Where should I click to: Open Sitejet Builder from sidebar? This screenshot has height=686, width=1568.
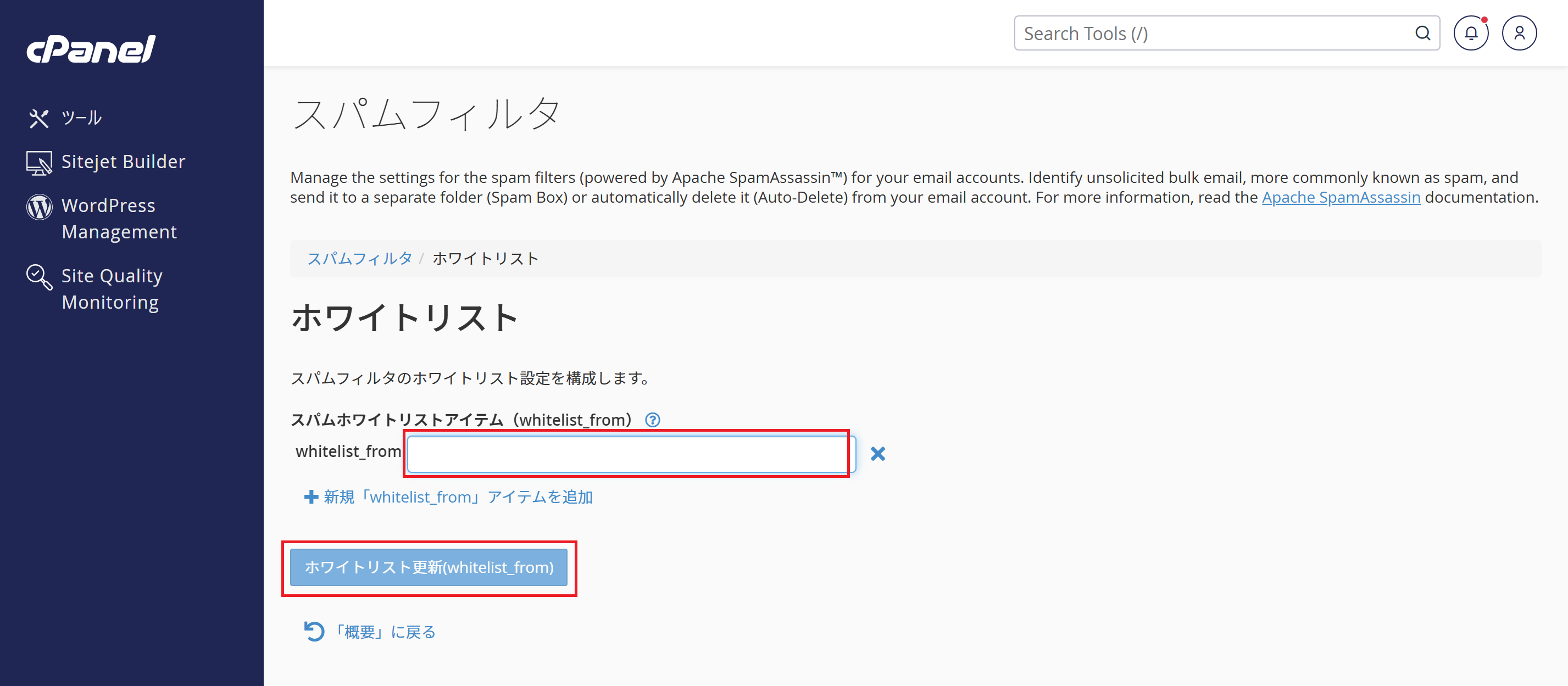click(x=123, y=161)
